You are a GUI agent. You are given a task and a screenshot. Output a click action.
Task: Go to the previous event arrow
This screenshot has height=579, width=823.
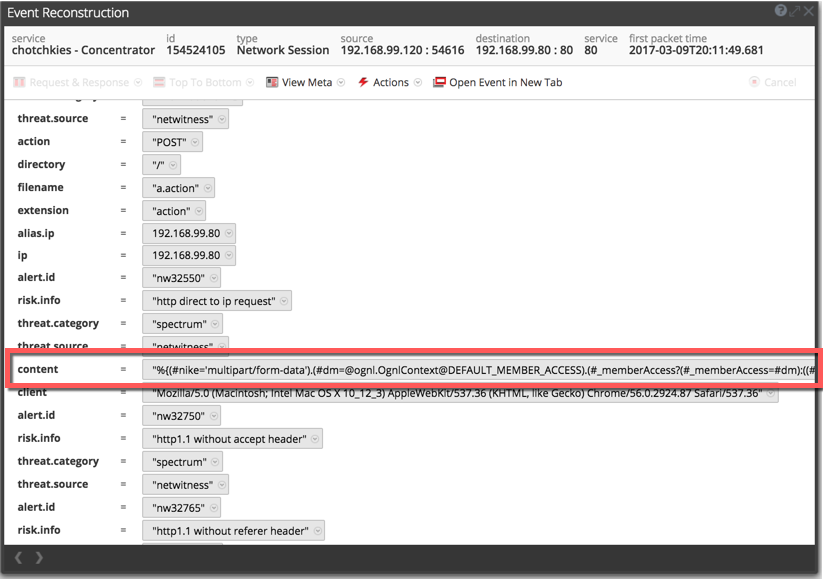[18, 558]
